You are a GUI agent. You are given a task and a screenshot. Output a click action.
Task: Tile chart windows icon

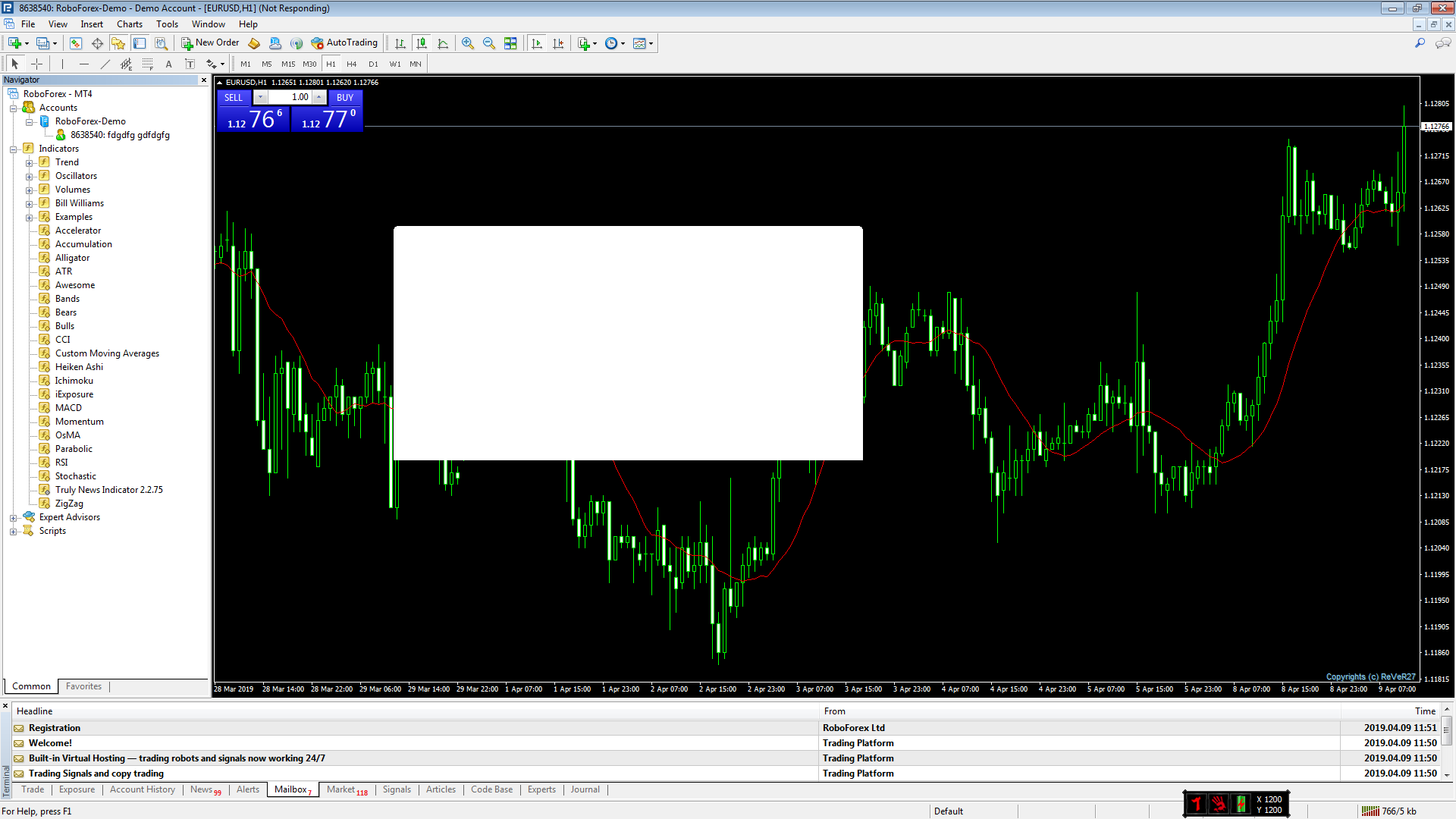[510, 43]
